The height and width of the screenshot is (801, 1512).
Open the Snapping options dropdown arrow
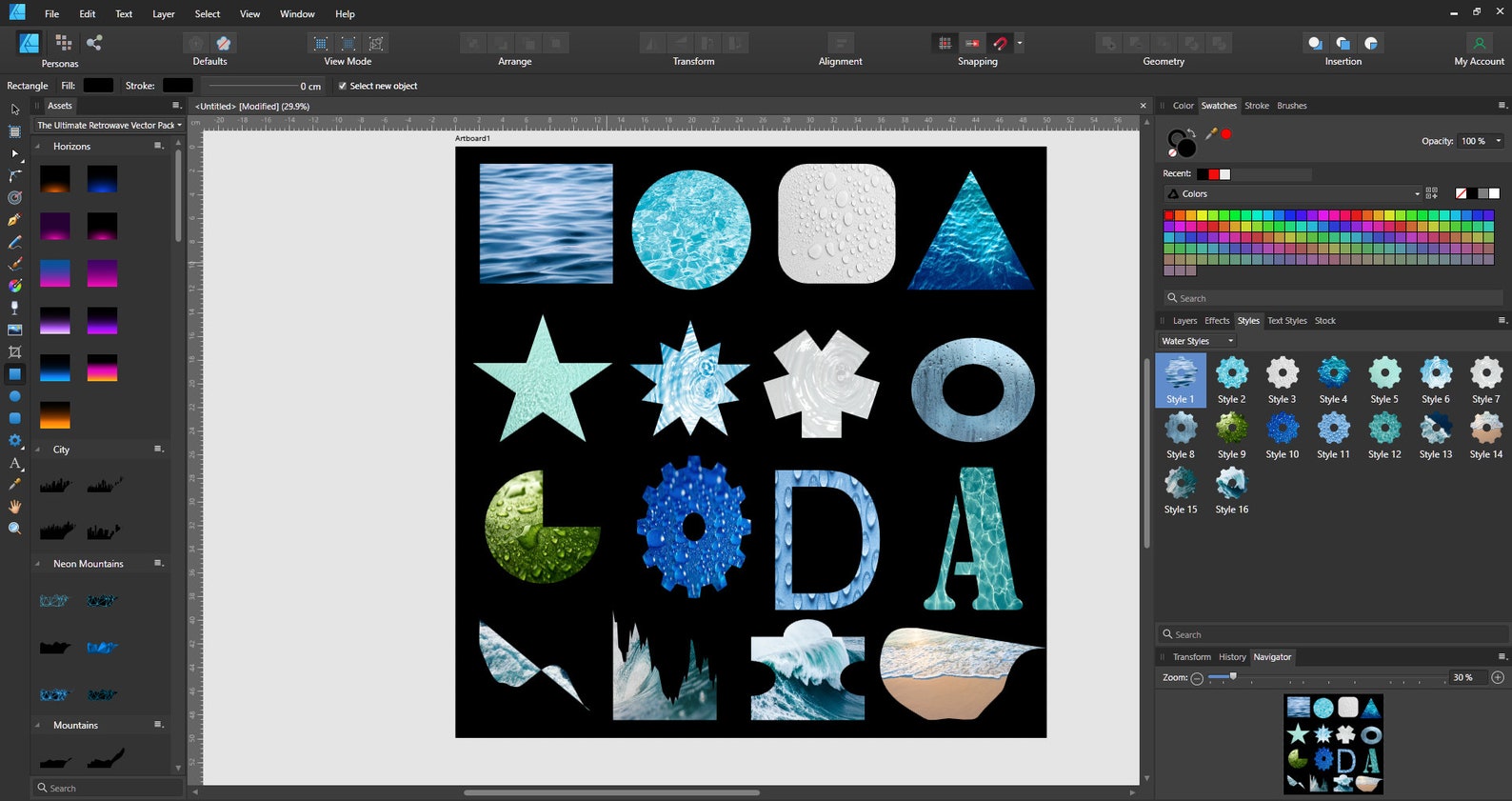point(1020,43)
